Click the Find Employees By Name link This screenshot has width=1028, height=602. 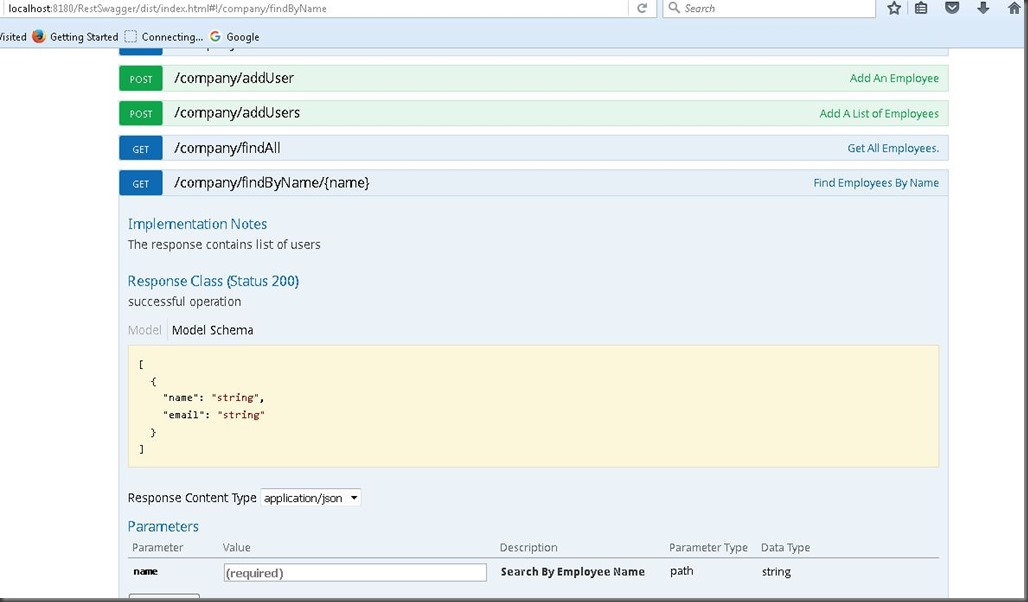[875, 183]
